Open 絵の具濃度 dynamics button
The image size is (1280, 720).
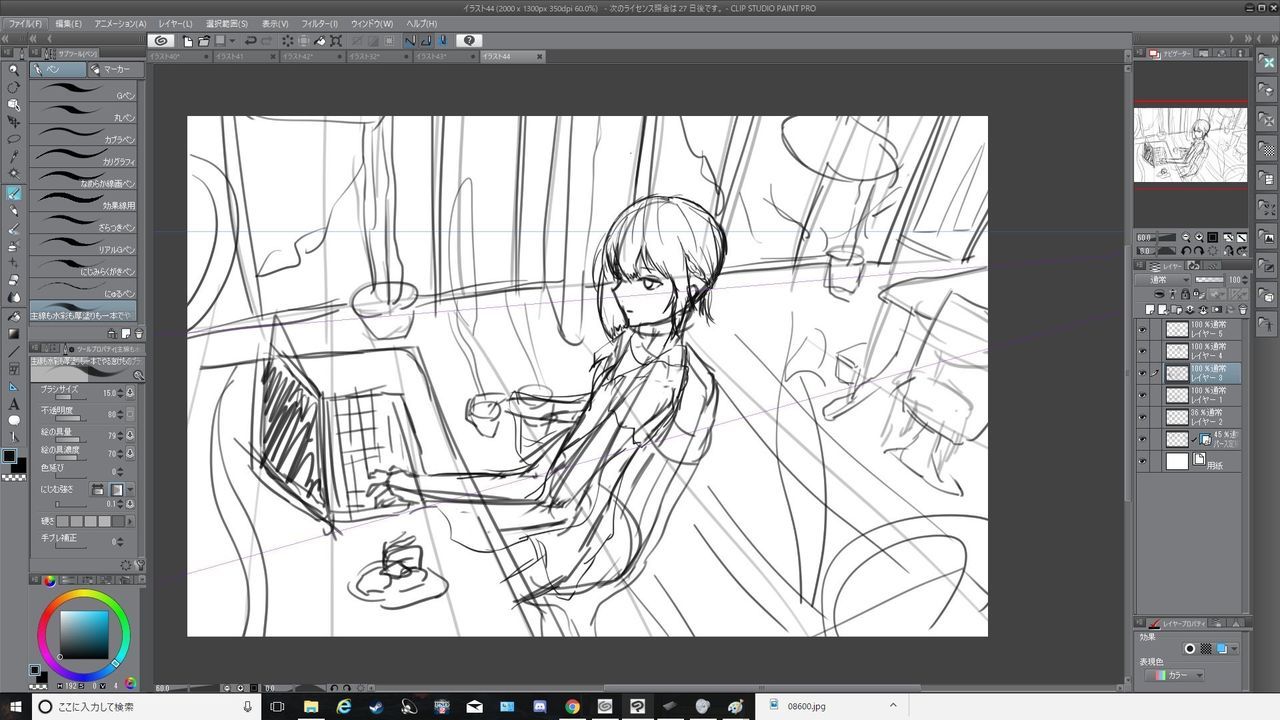pos(130,453)
